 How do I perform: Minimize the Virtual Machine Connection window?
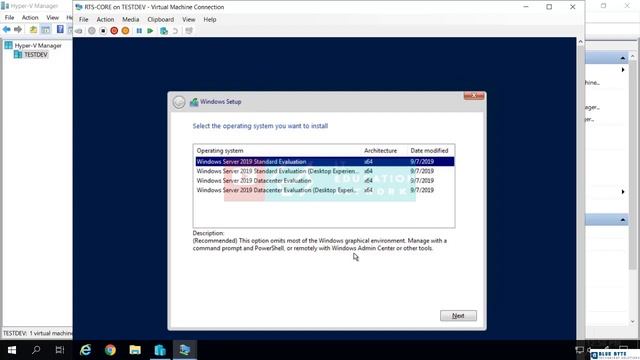pyautogui.click(x=526, y=7)
